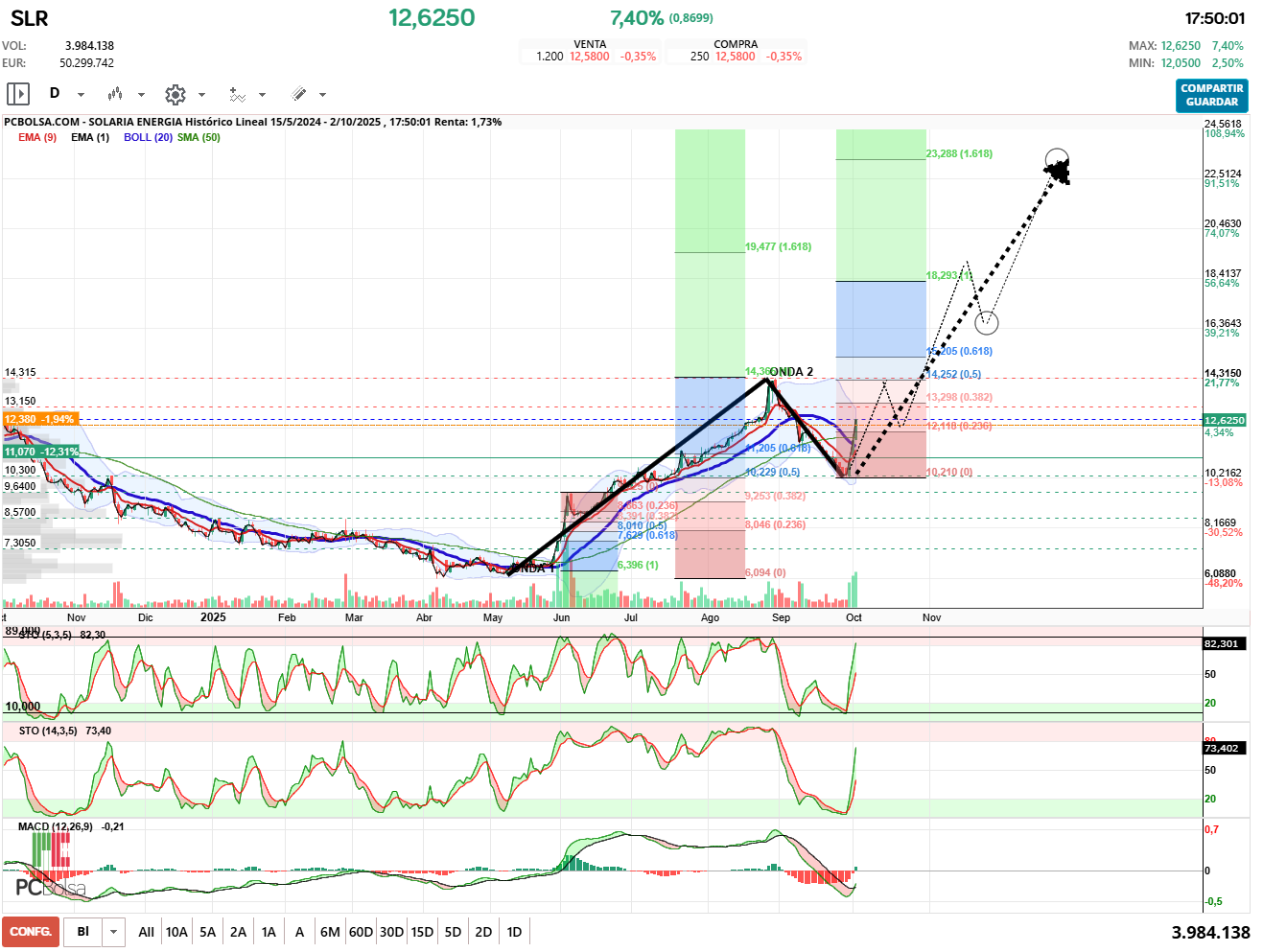
Task: Click the COMPARTIR GUARDAR button
Action: click(x=1211, y=95)
